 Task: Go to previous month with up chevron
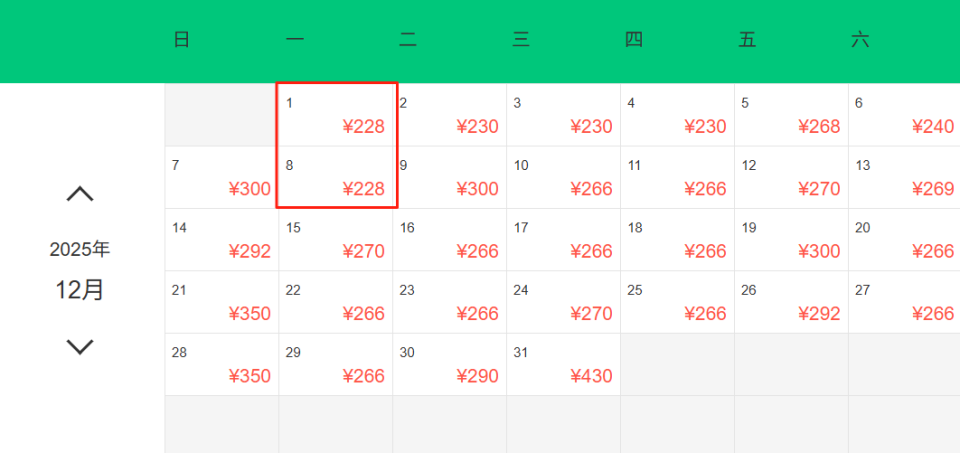[80, 194]
